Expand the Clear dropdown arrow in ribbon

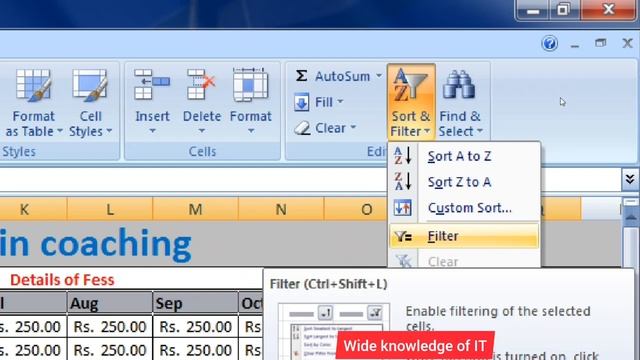point(353,128)
